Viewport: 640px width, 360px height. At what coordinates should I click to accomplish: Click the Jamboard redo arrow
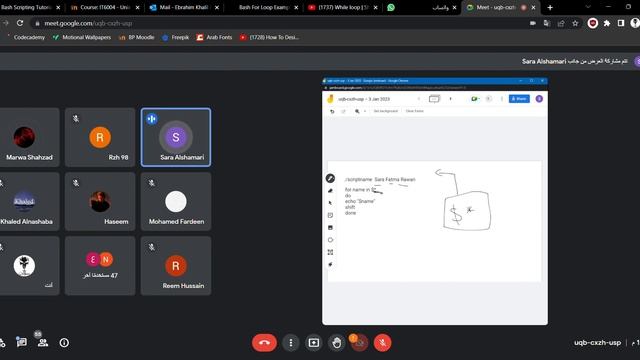pyautogui.click(x=343, y=111)
